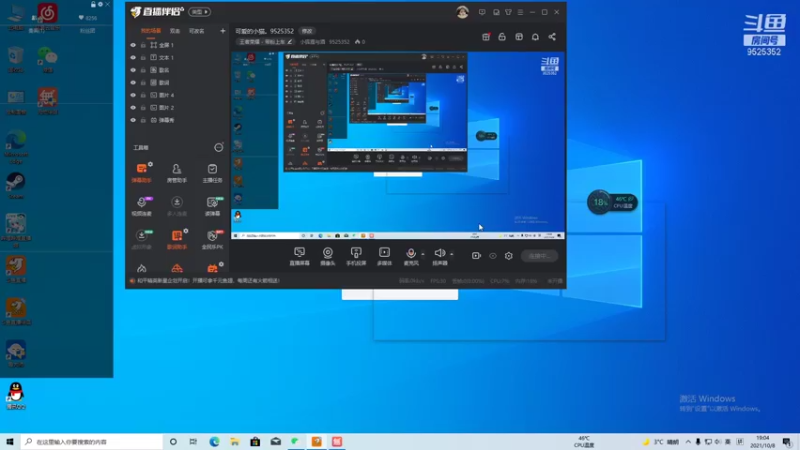Open the 视频连麦 video co-stream tool

click(x=141, y=206)
